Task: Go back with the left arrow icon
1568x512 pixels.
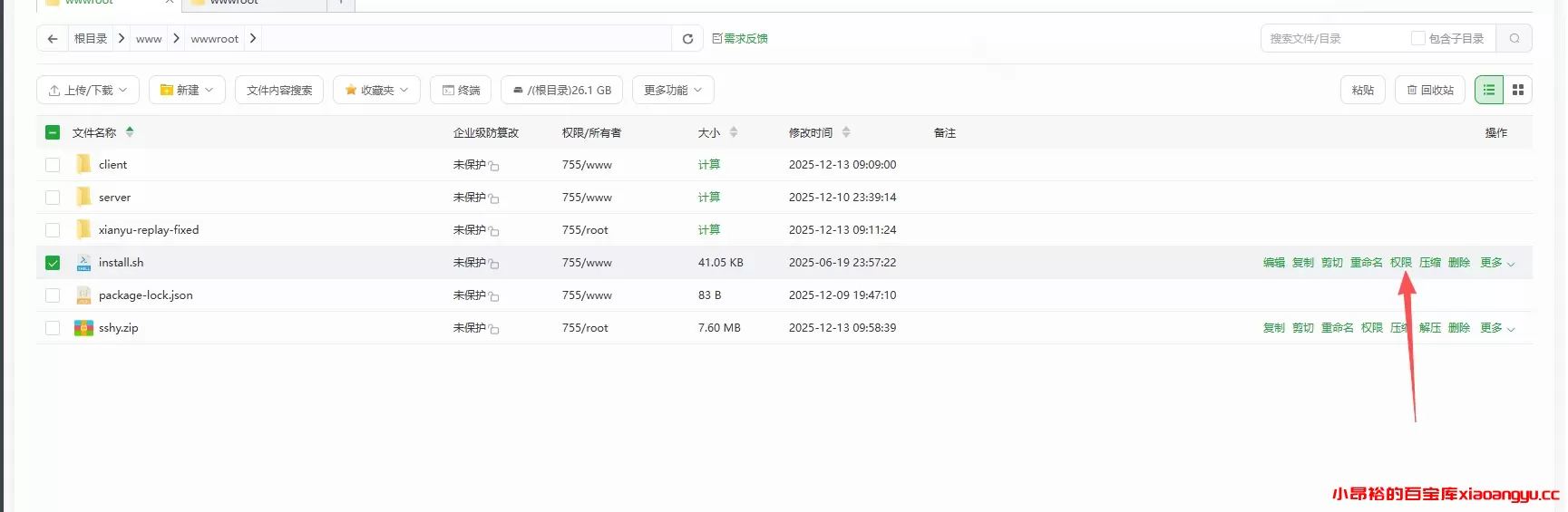Action: [x=53, y=39]
